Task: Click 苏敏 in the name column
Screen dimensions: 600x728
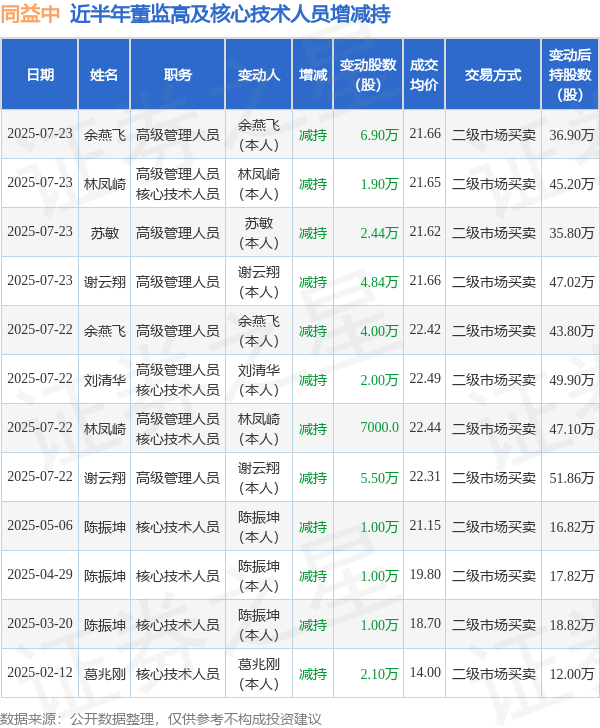Action: click(x=104, y=233)
